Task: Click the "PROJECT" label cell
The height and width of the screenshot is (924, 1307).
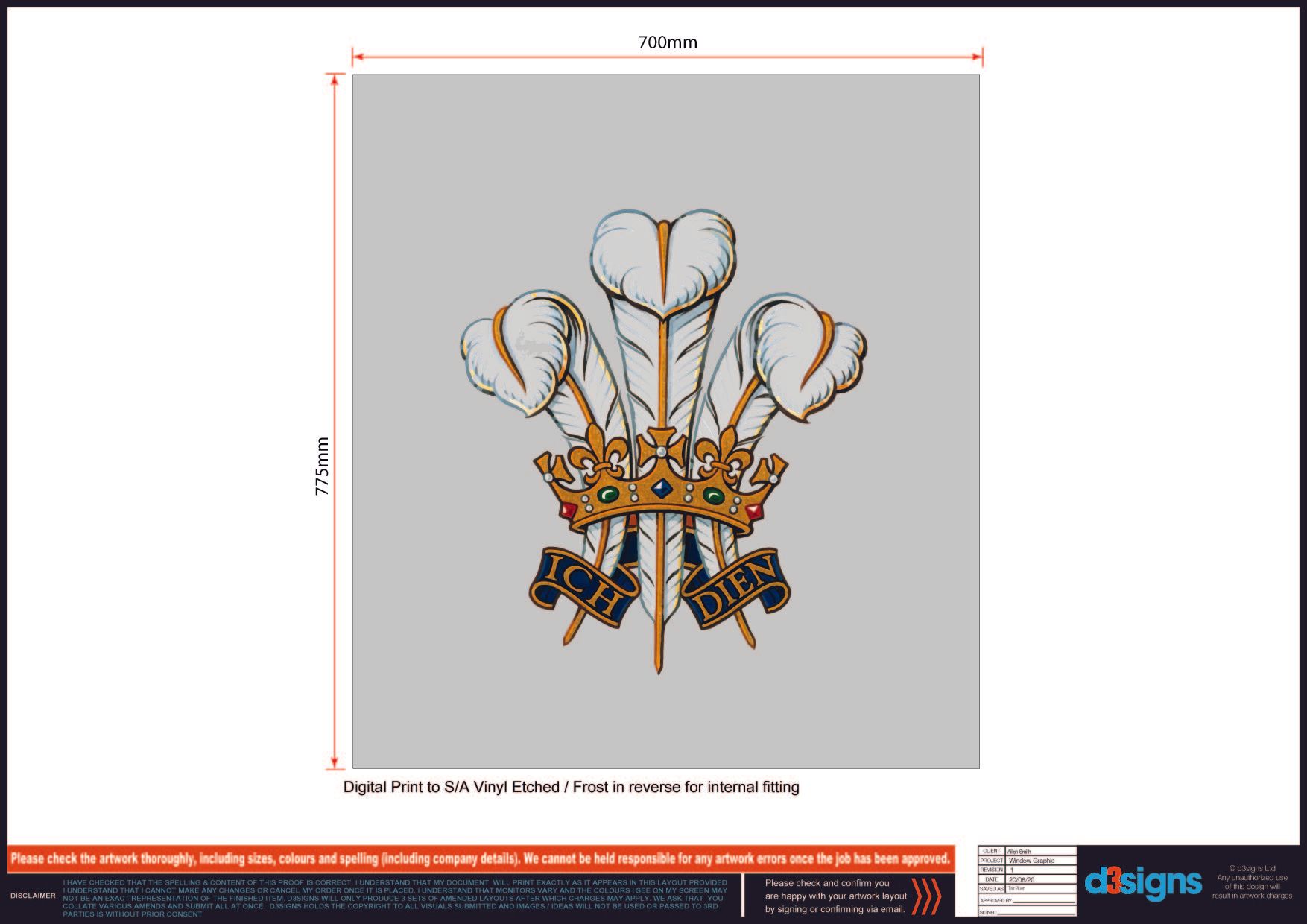Action: coord(992,861)
